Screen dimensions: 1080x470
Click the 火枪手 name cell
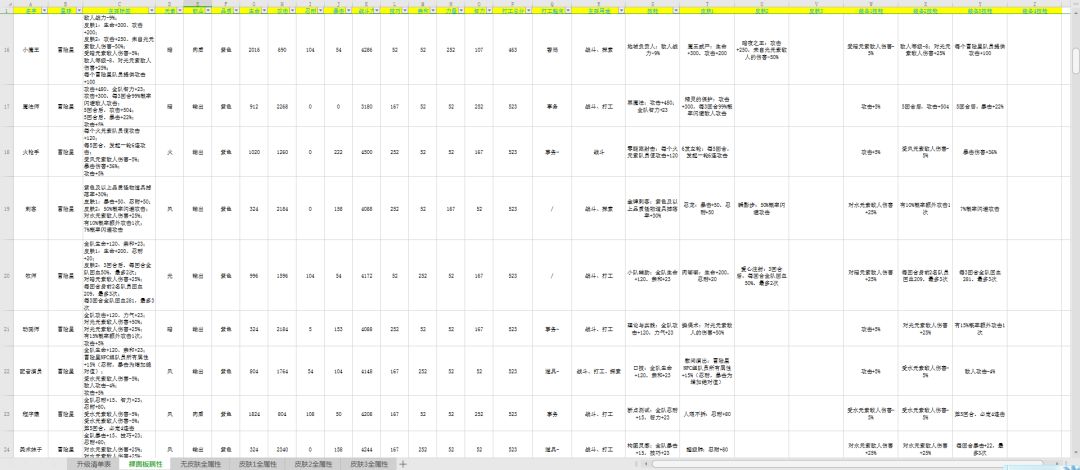tap(30, 152)
